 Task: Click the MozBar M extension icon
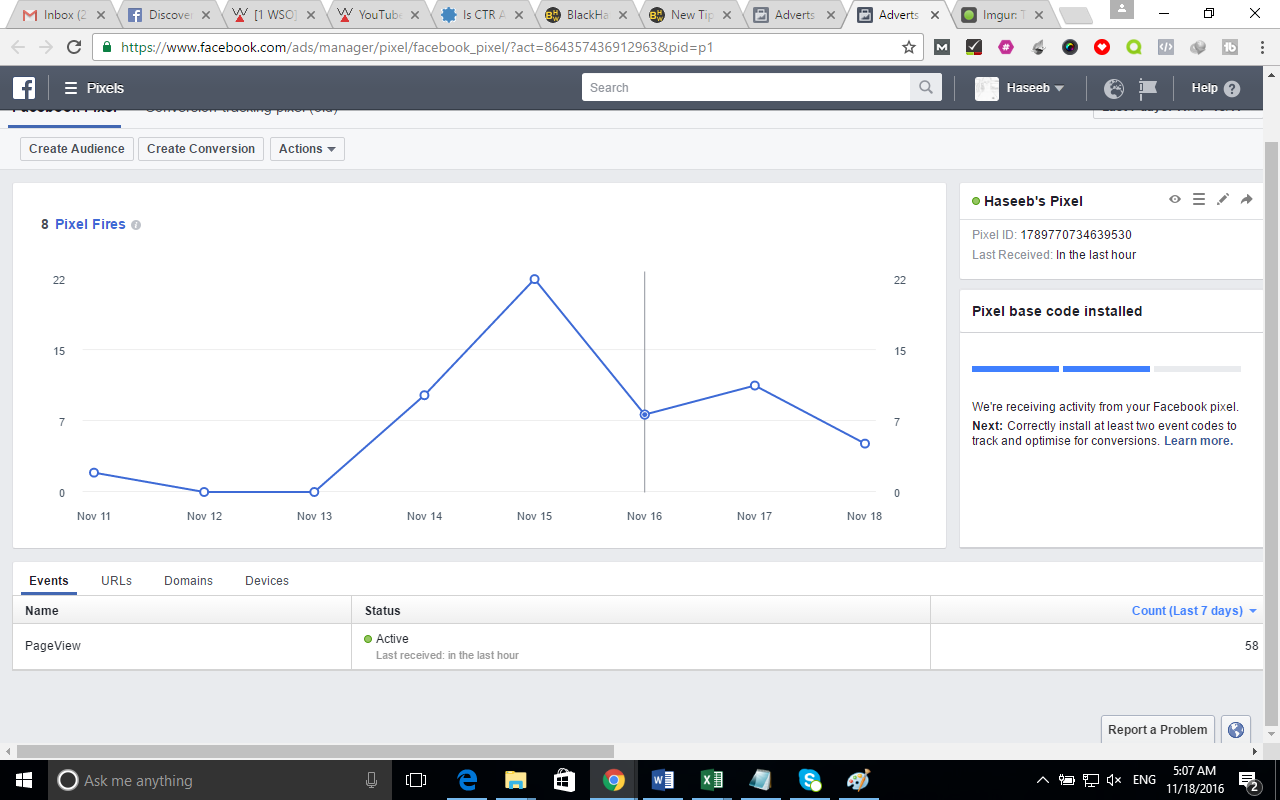942,47
